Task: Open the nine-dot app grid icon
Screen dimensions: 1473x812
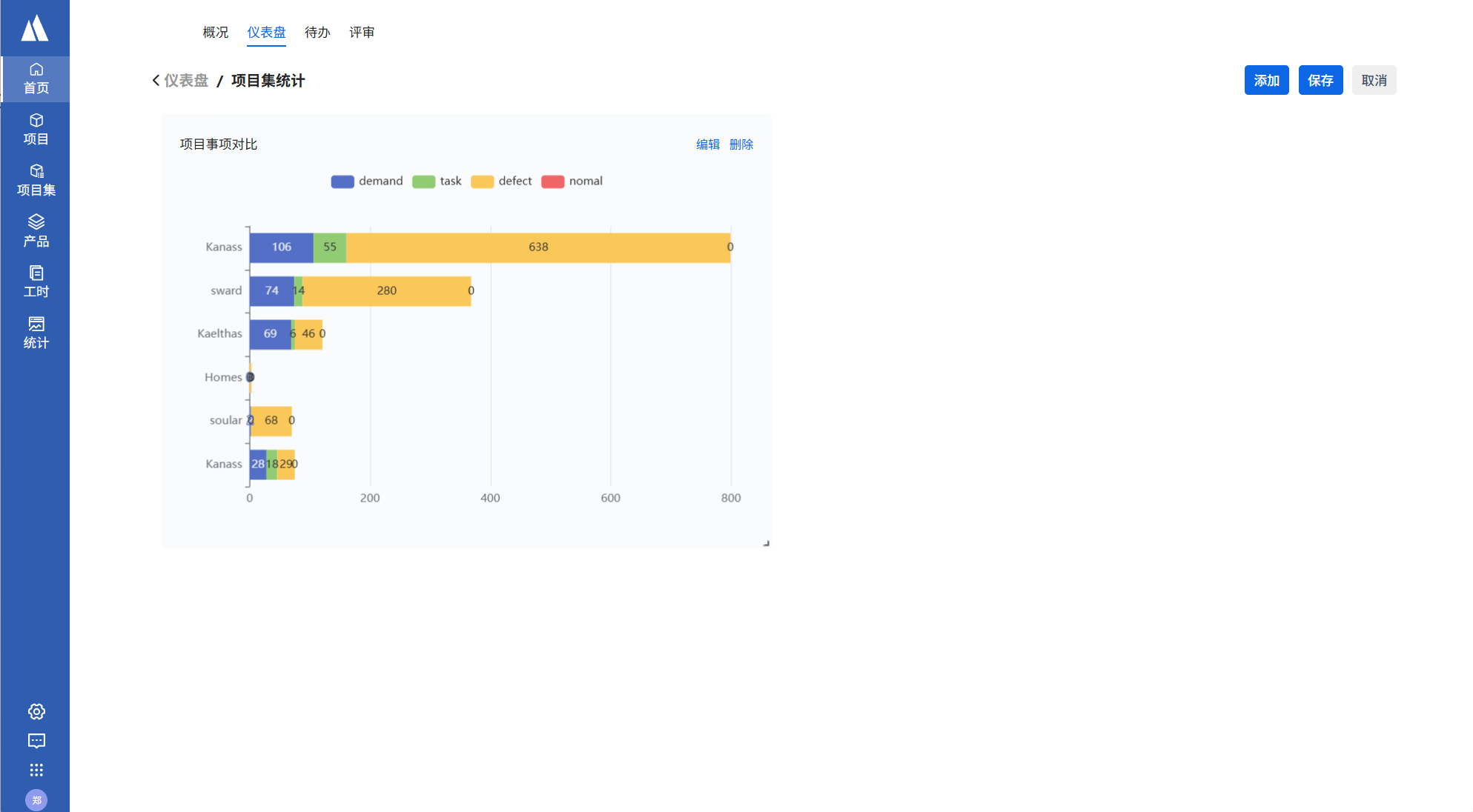Action: click(x=36, y=770)
